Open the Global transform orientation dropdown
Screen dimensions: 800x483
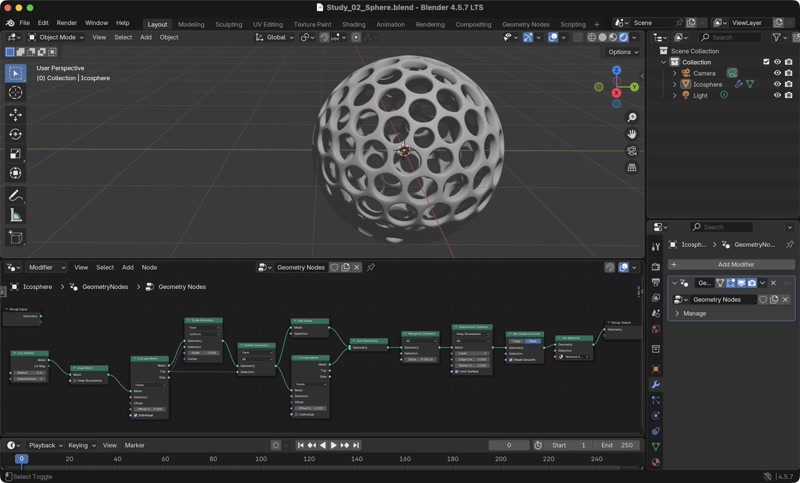coord(274,37)
